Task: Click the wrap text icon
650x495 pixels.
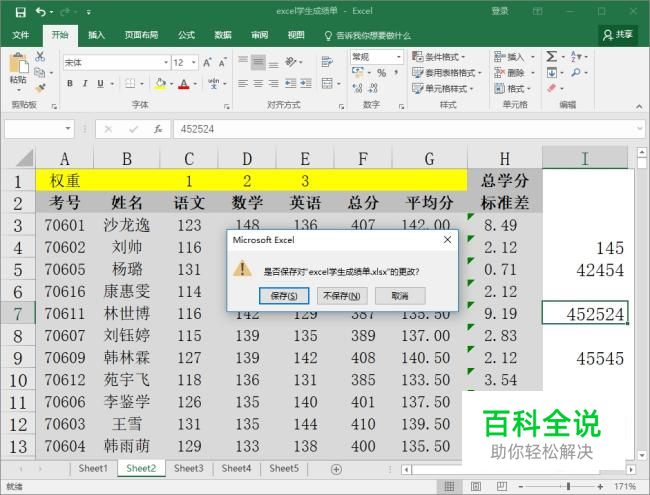Action: 327,62
